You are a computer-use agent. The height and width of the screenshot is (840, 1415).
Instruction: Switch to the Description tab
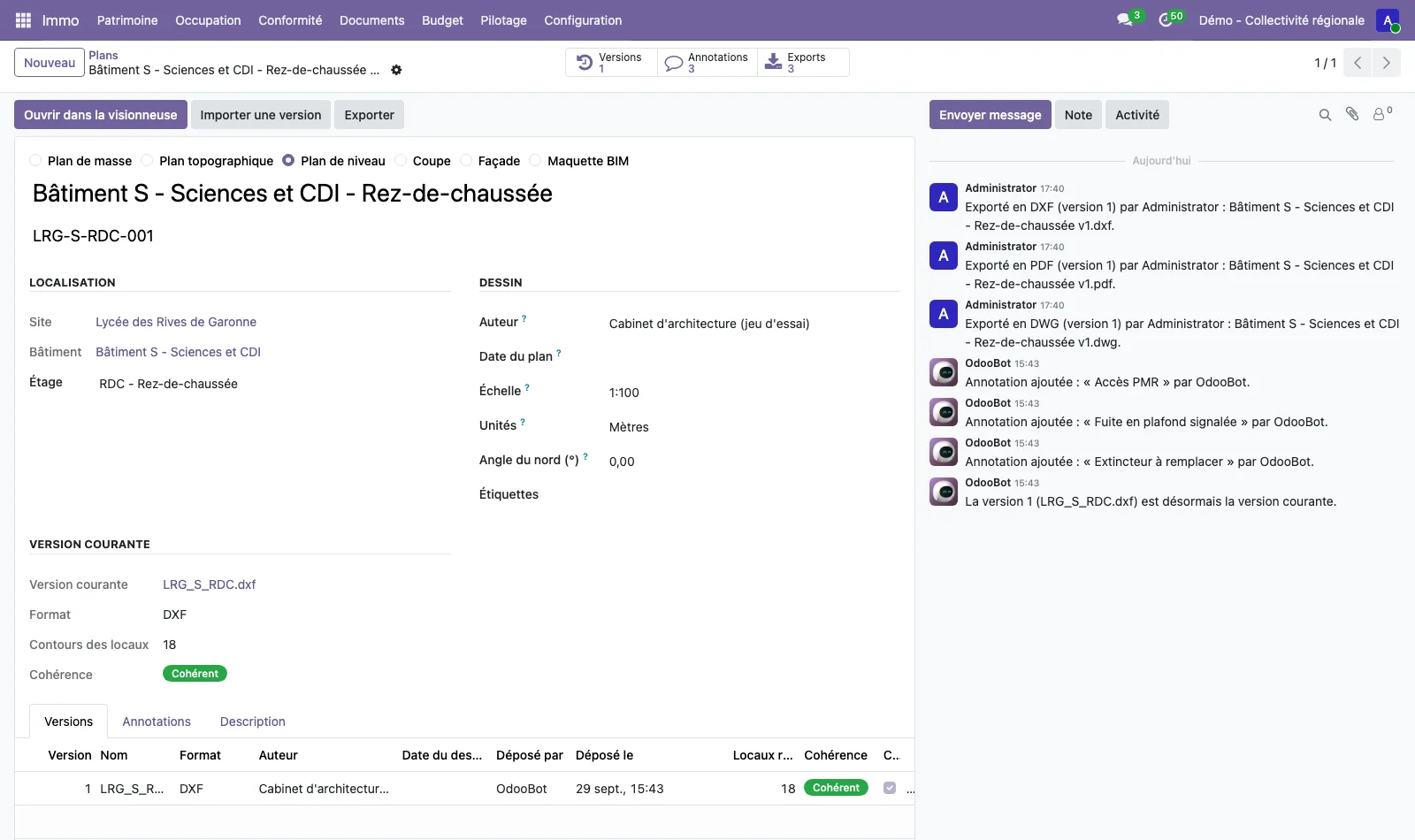tap(253, 722)
